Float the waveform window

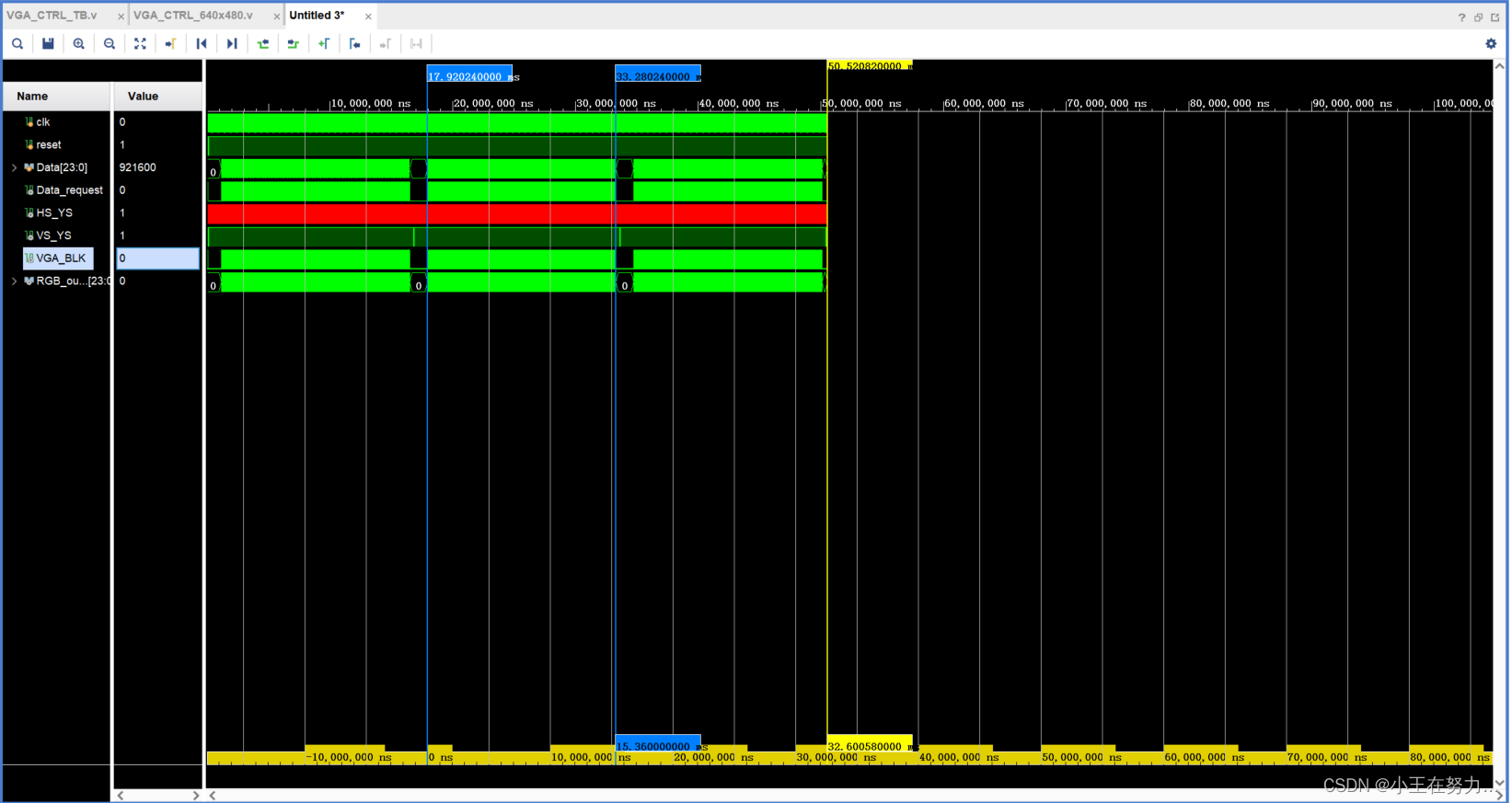coord(1479,17)
